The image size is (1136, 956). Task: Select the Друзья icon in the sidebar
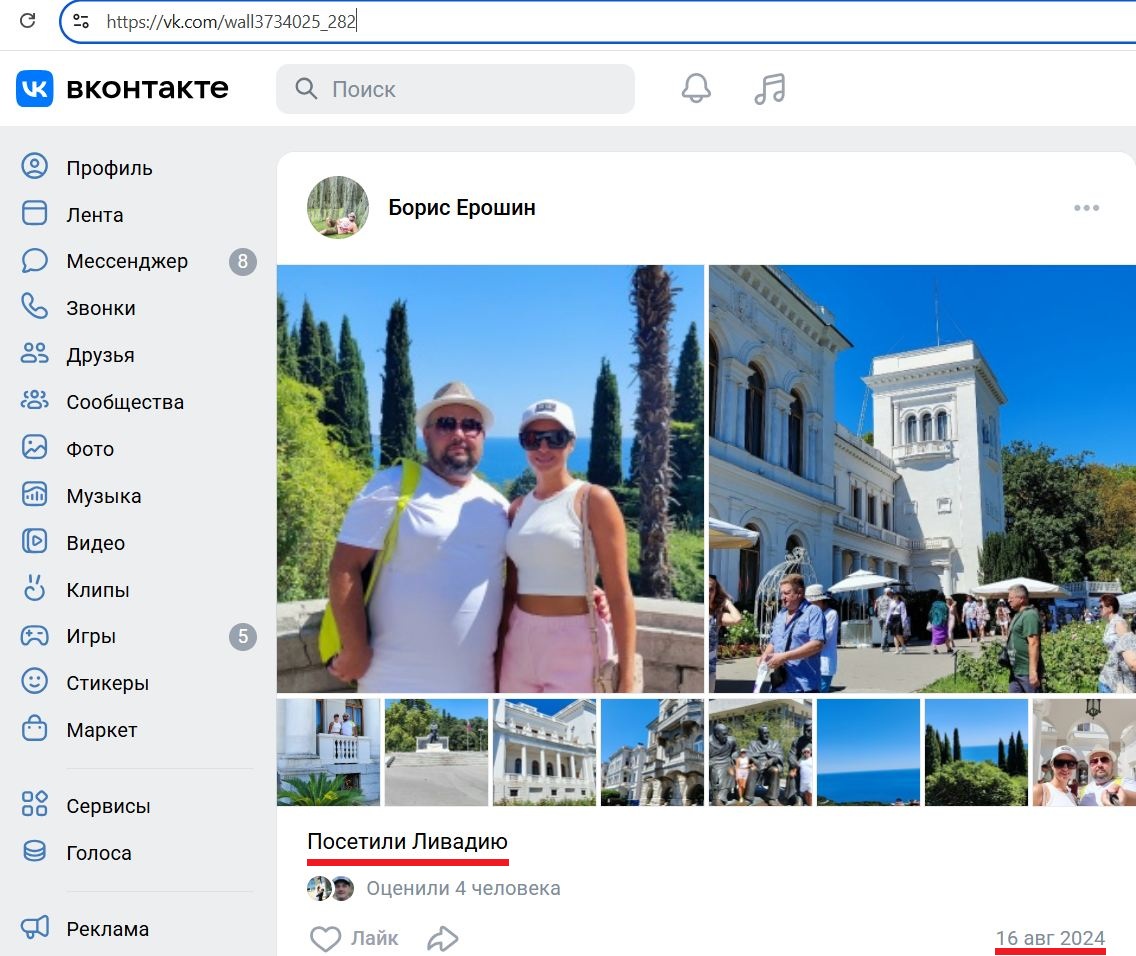[34, 355]
